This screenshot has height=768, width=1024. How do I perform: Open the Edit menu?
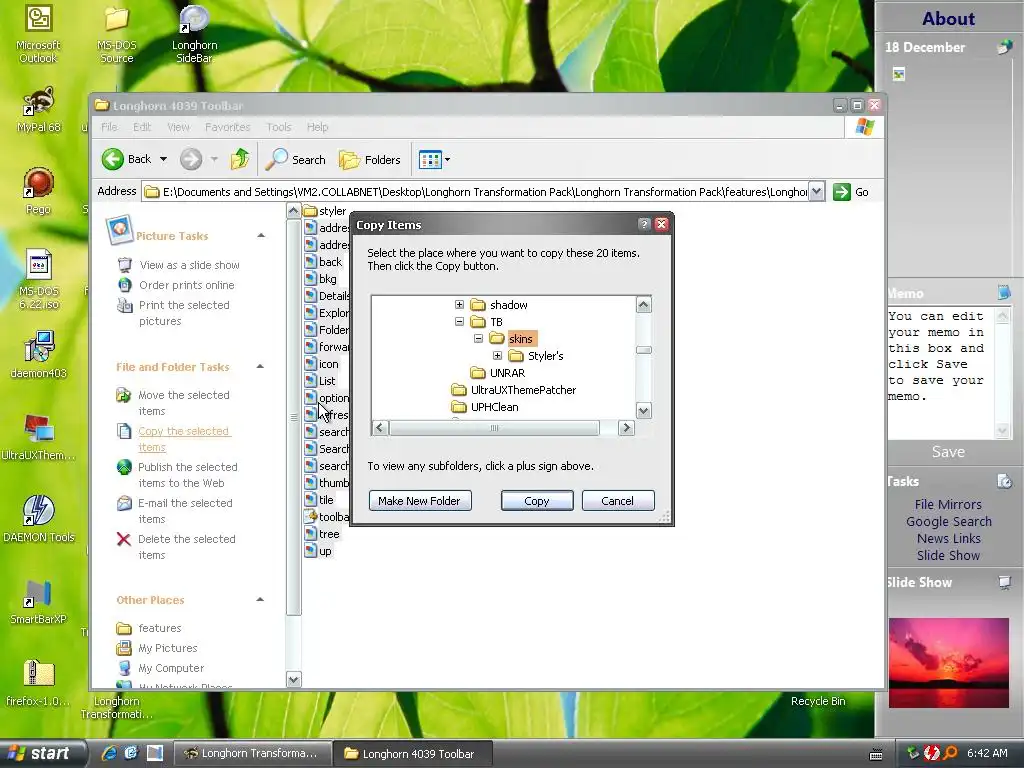click(x=142, y=127)
